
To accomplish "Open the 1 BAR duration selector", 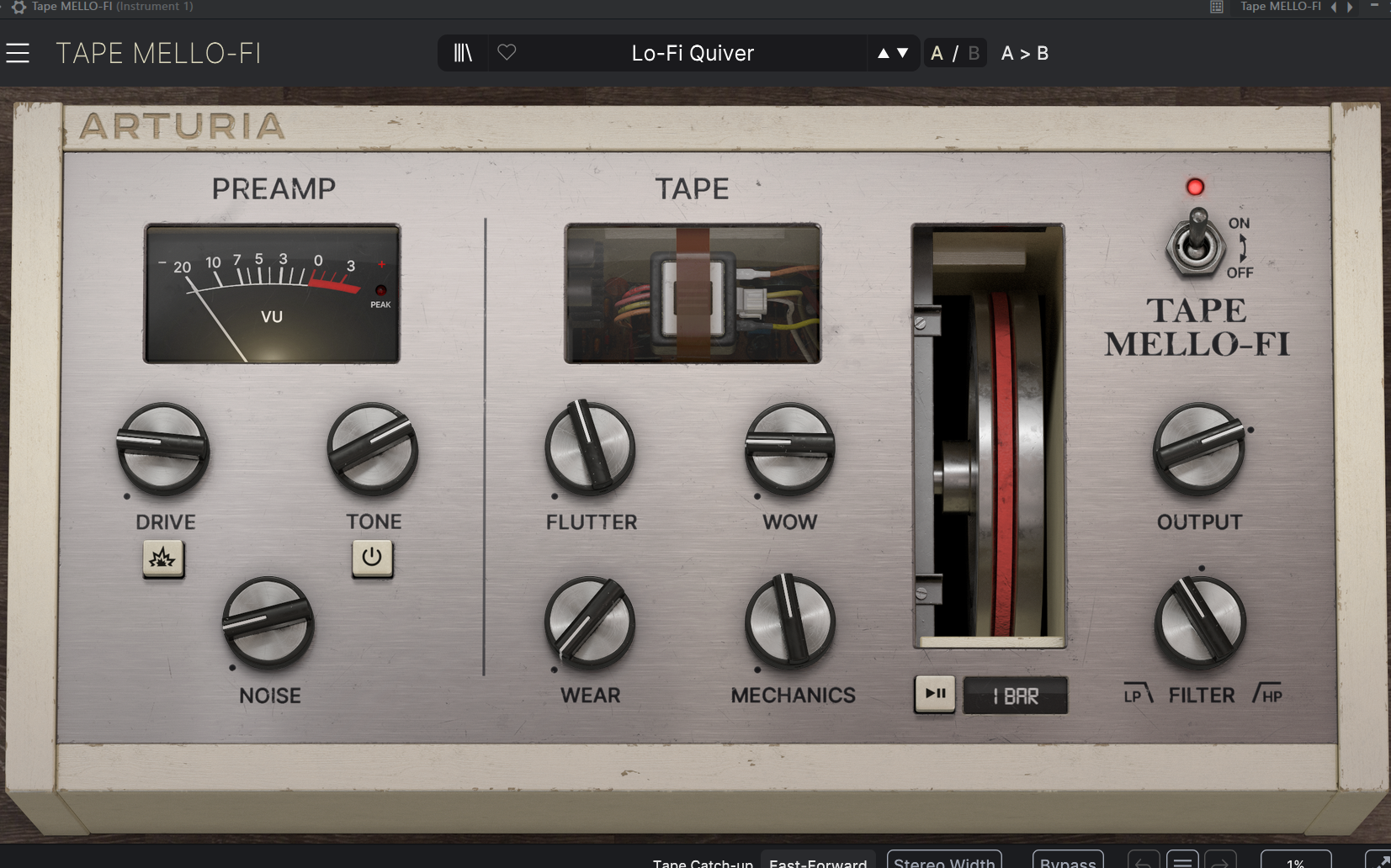I will click(x=1016, y=696).
